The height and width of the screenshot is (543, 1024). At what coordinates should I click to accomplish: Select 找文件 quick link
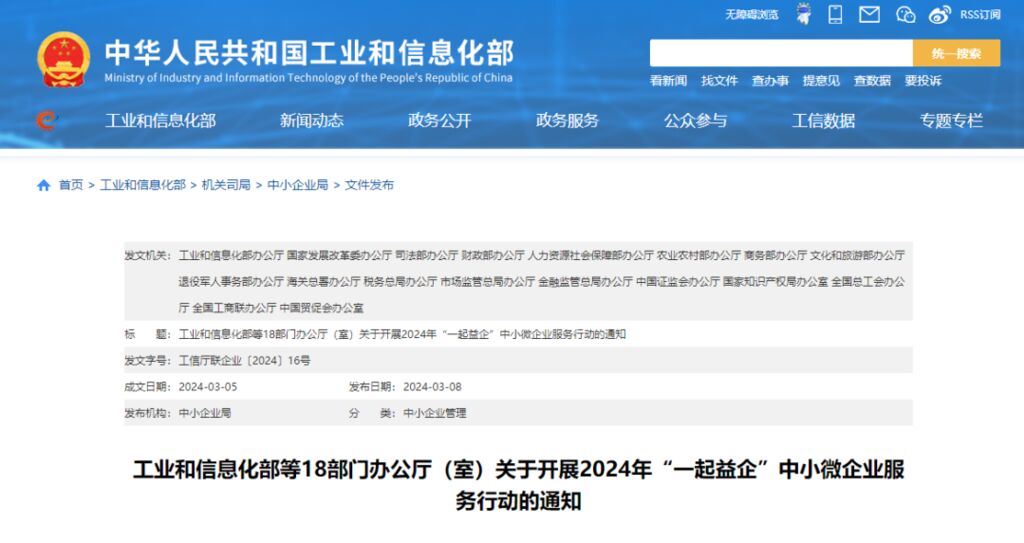[x=719, y=80]
